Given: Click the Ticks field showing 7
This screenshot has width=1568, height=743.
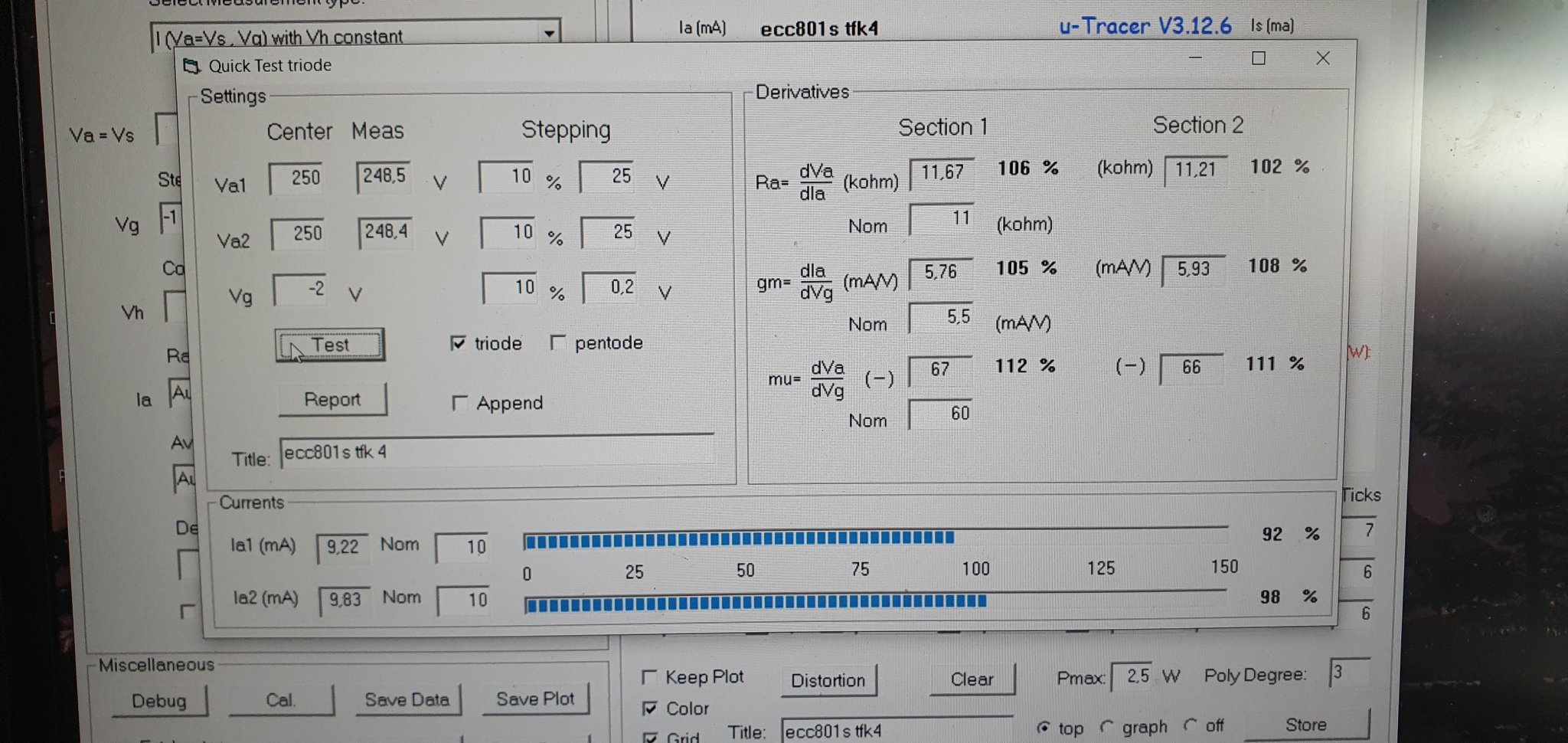Looking at the screenshot, I should 1359,530.
